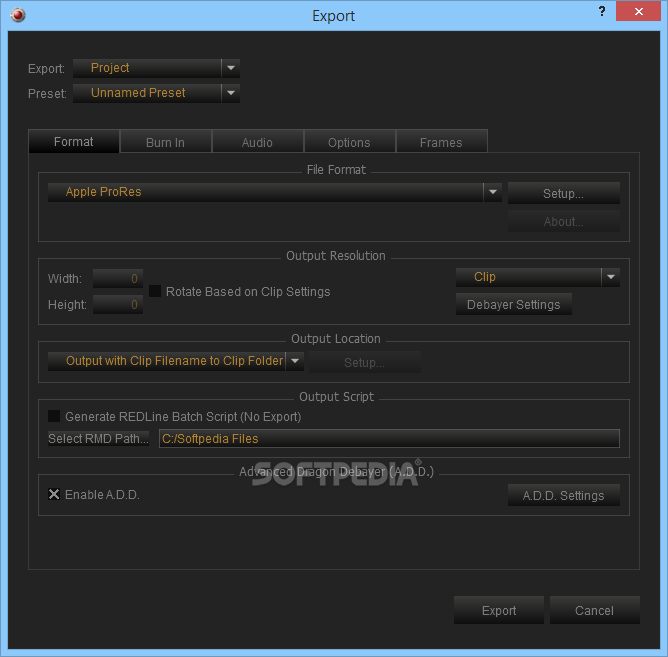The image size is (668, 657).
Task: Click the Height input field
Action: tap(118, 305)
